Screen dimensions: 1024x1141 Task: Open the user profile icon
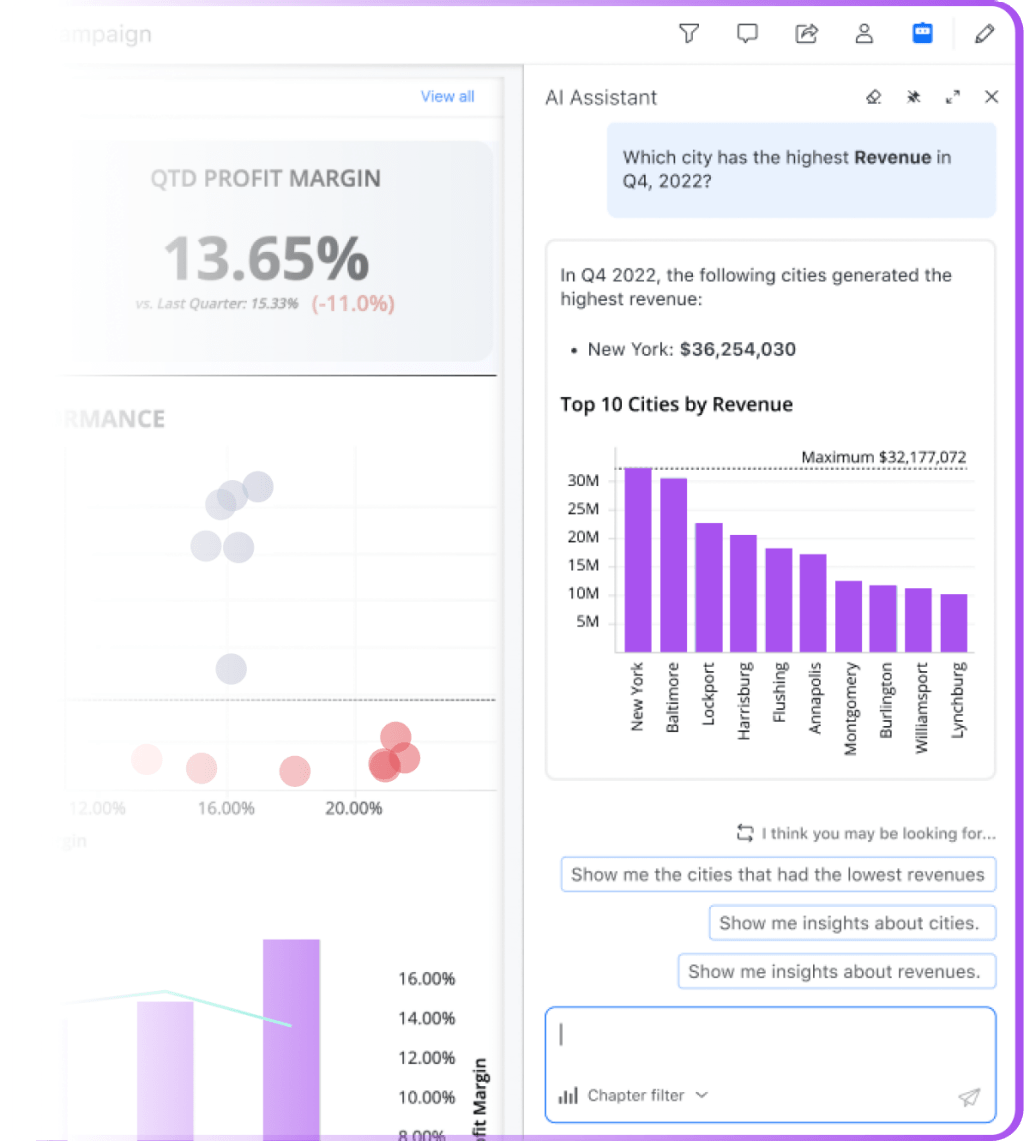864,33
